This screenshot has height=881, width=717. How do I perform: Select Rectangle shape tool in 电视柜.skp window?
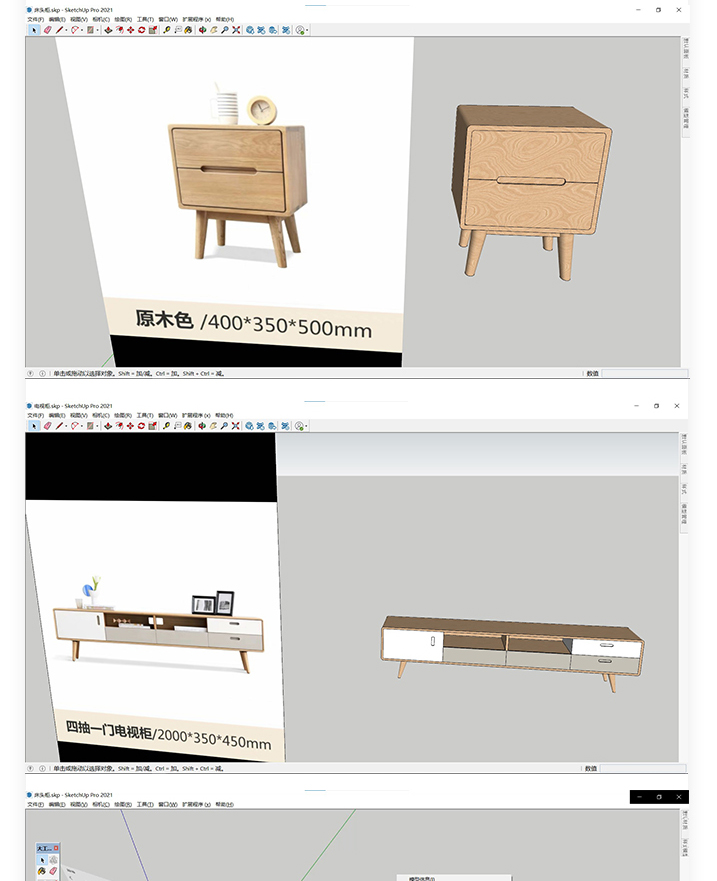(90, 426)
